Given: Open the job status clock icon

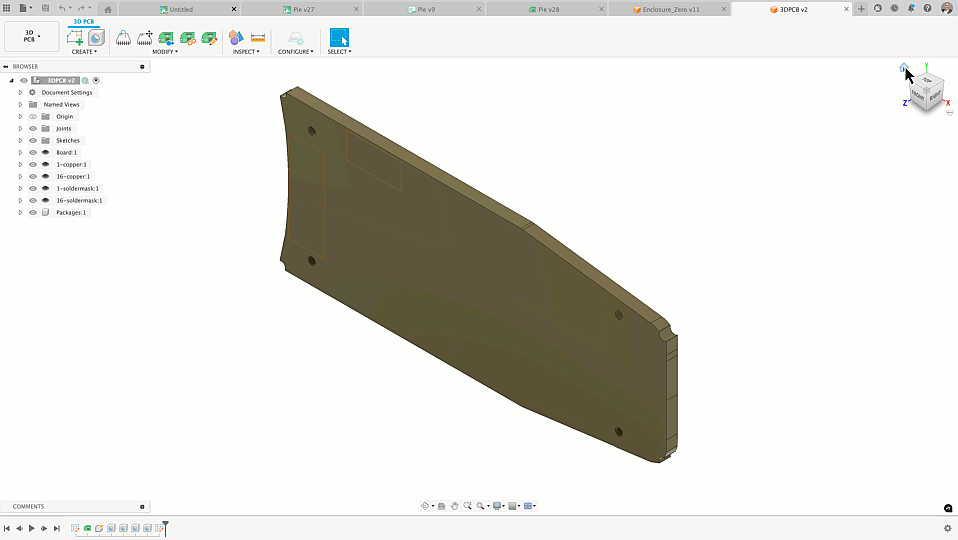Looking at the screenshot, I should [894, 9].
